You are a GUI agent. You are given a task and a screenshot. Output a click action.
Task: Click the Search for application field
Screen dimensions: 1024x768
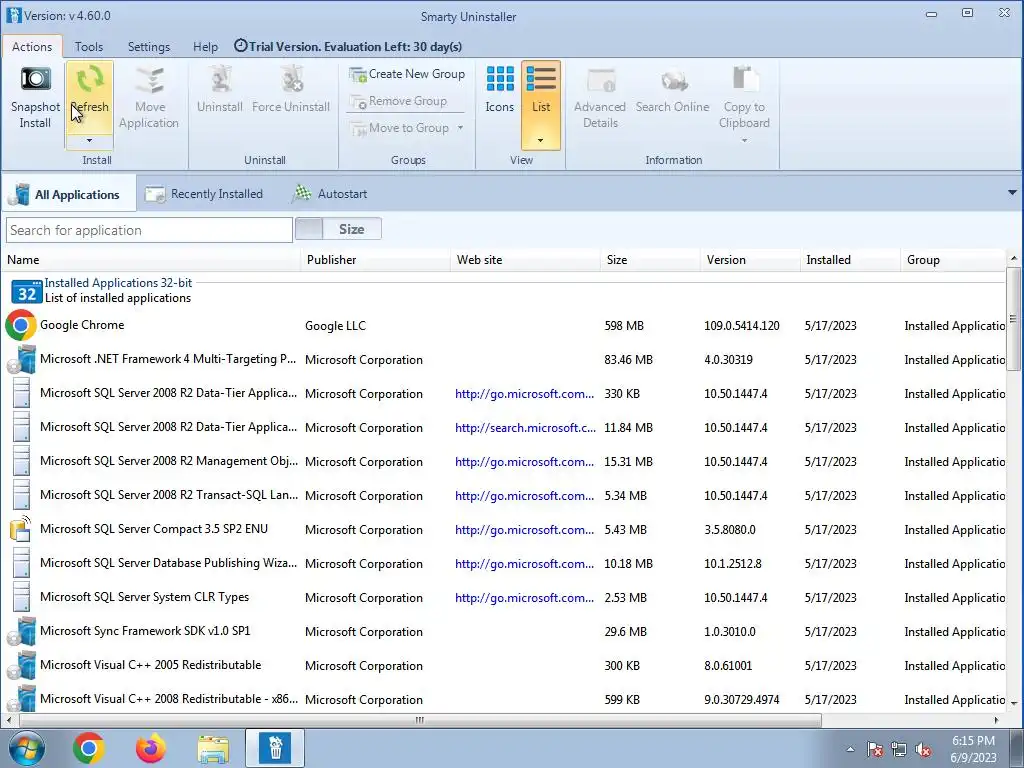tap(150, 230)
